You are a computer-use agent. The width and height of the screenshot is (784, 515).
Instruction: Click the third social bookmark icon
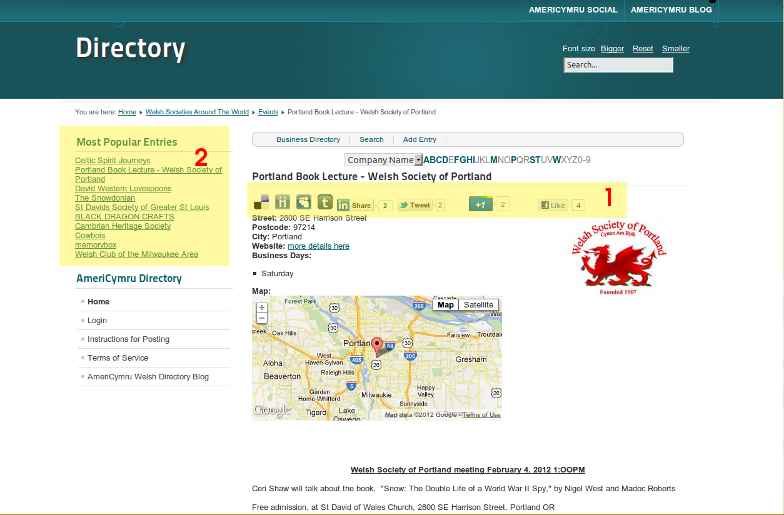pos(304,202)
